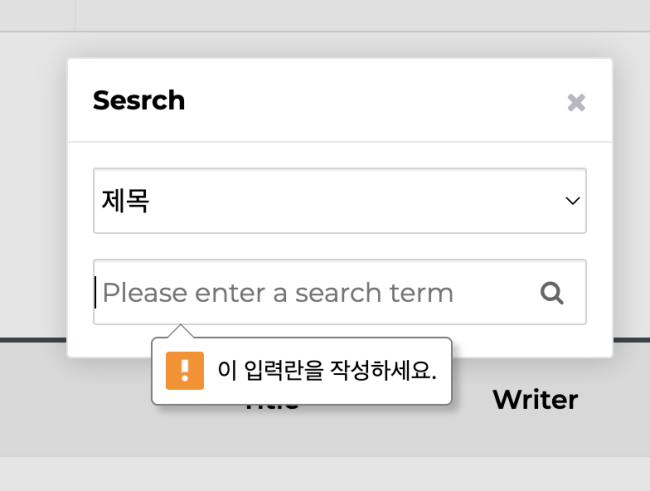Viewport: 650px width, 491px height.
Task: Click the blank area of the dialog header
Action: pos(373,100)
